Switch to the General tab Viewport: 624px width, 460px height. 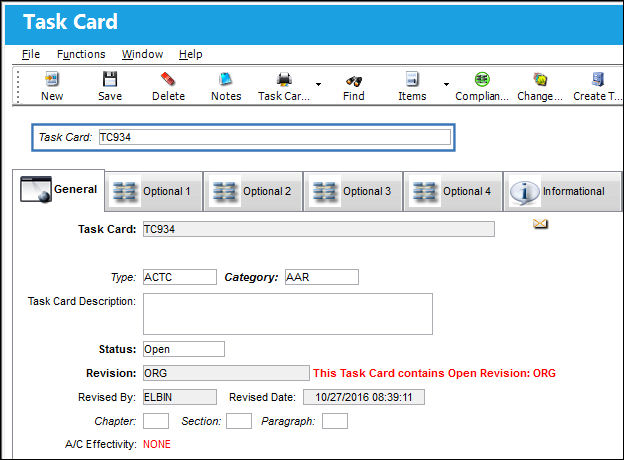(59, 190)
